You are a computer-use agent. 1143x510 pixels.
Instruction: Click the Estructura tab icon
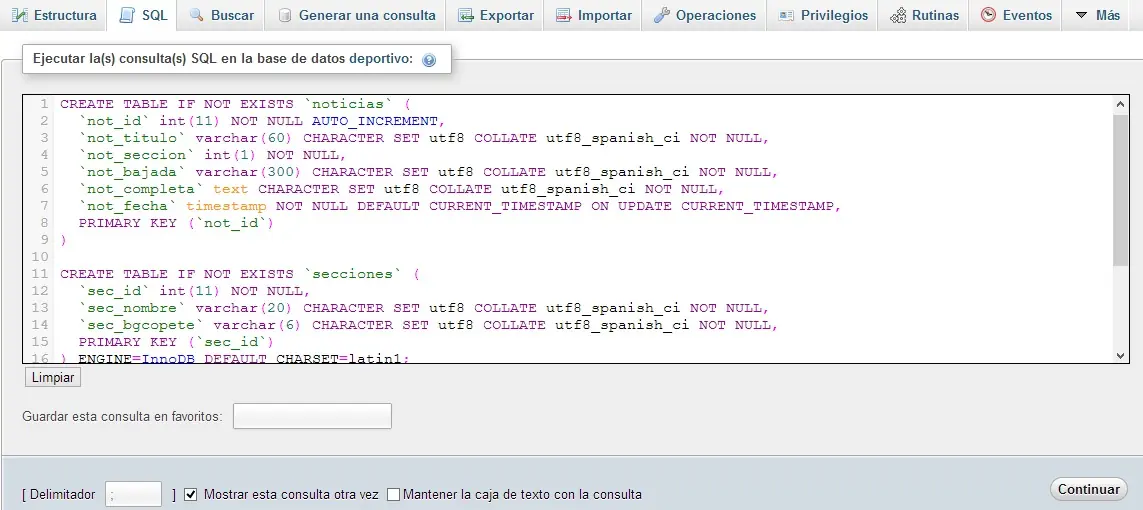pyautogui.click(x=20, y=15)
